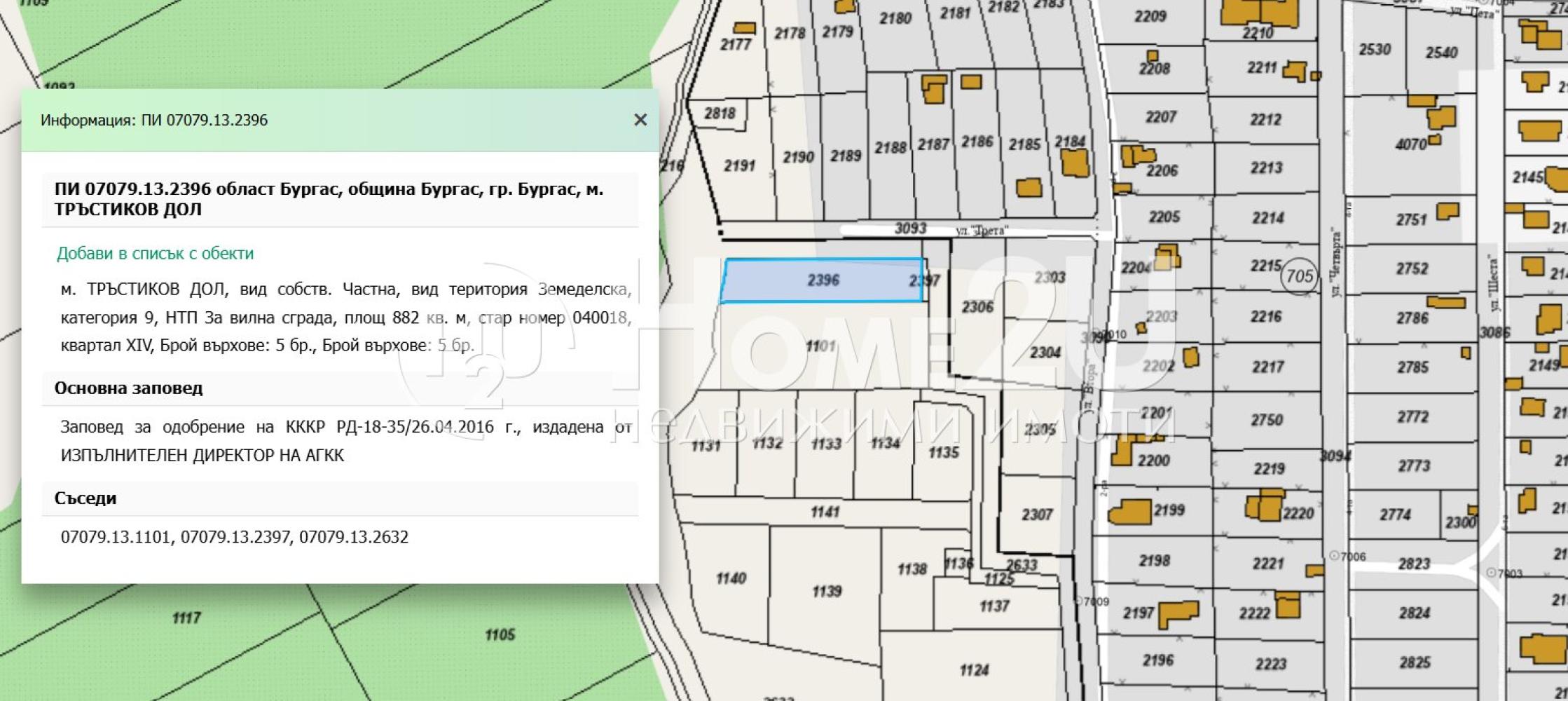This screenshot has height=701, width=1568.
Task: Click parcel 1137 on the map
Action: tap(993, 606)
